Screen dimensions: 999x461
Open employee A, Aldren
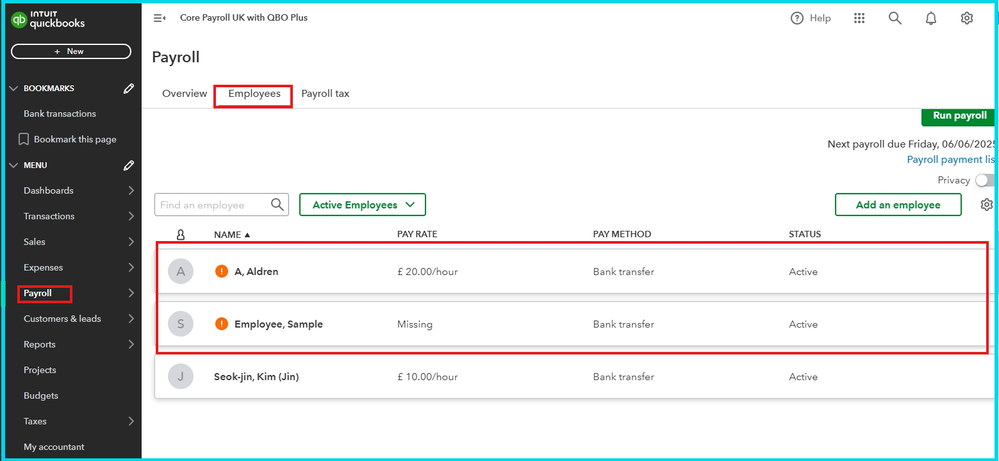click(x=256, y=272)
